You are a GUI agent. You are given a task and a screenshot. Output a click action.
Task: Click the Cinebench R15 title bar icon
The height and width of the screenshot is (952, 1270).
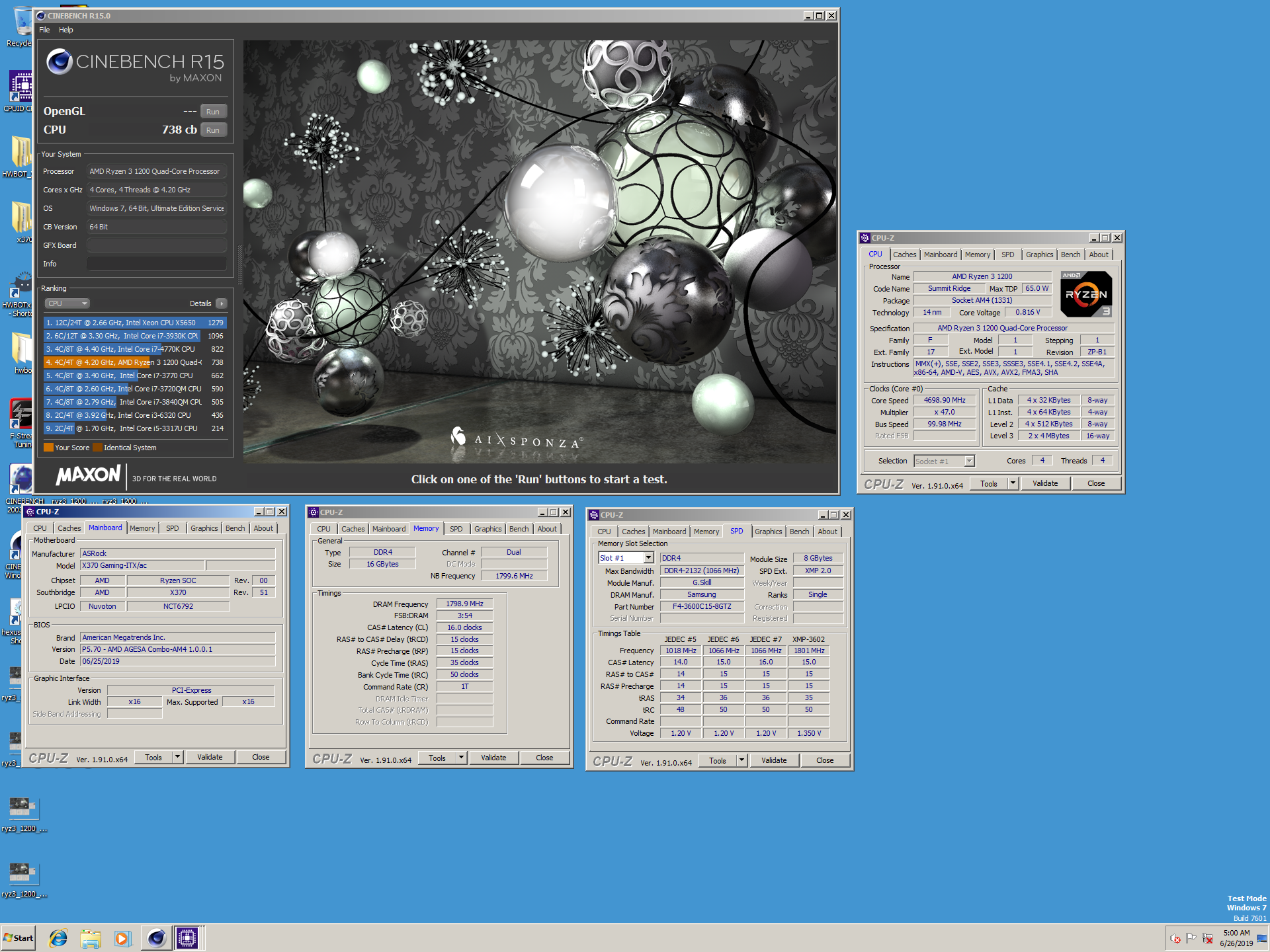coord(41,16)
